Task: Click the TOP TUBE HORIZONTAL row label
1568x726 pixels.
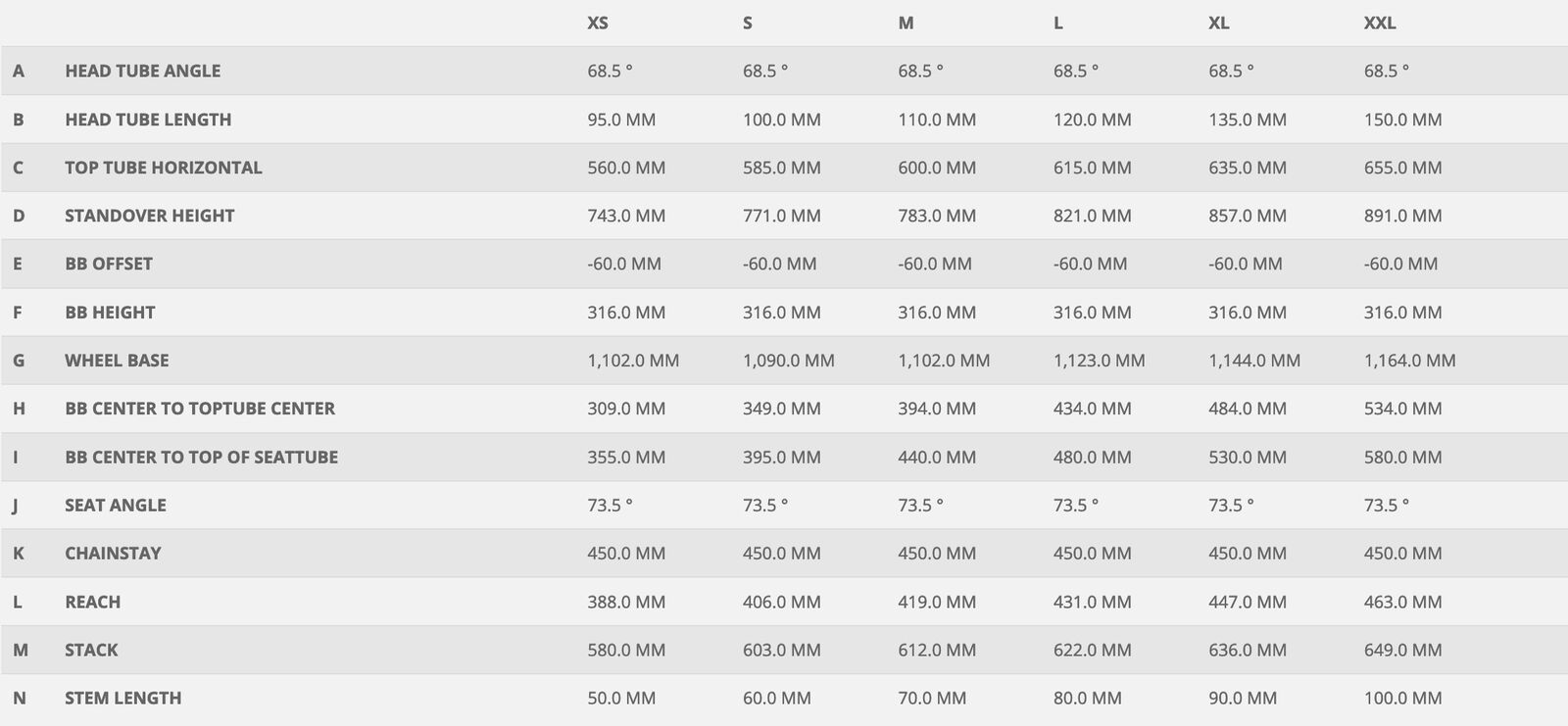Action: (x=163, y=168)
